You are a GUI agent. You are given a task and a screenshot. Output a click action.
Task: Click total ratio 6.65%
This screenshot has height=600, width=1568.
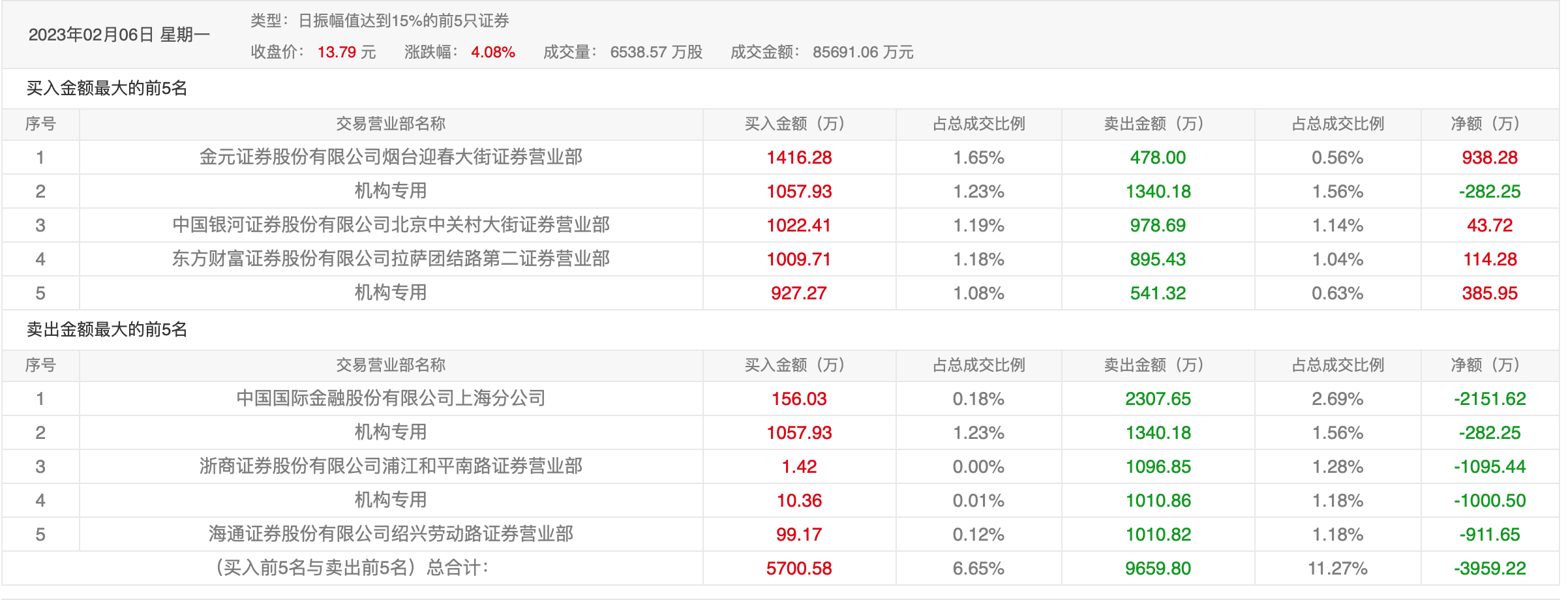(978, 568)
